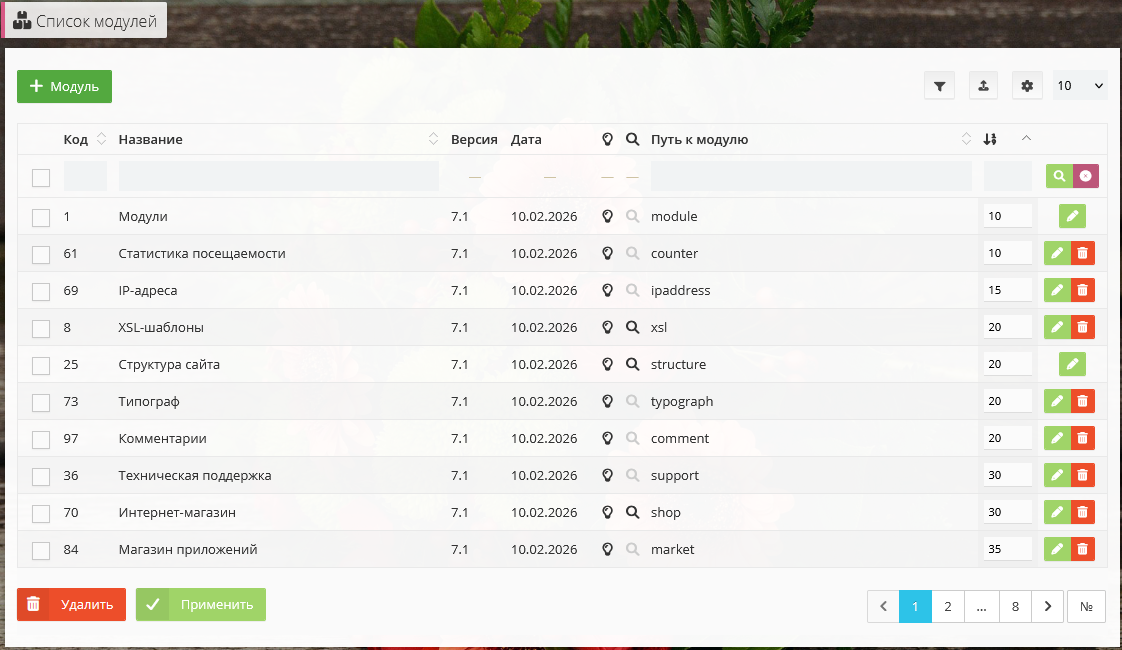Click the module name Комментарии
Viewport: 1122px width, 650px height.
tap(162, 438)
